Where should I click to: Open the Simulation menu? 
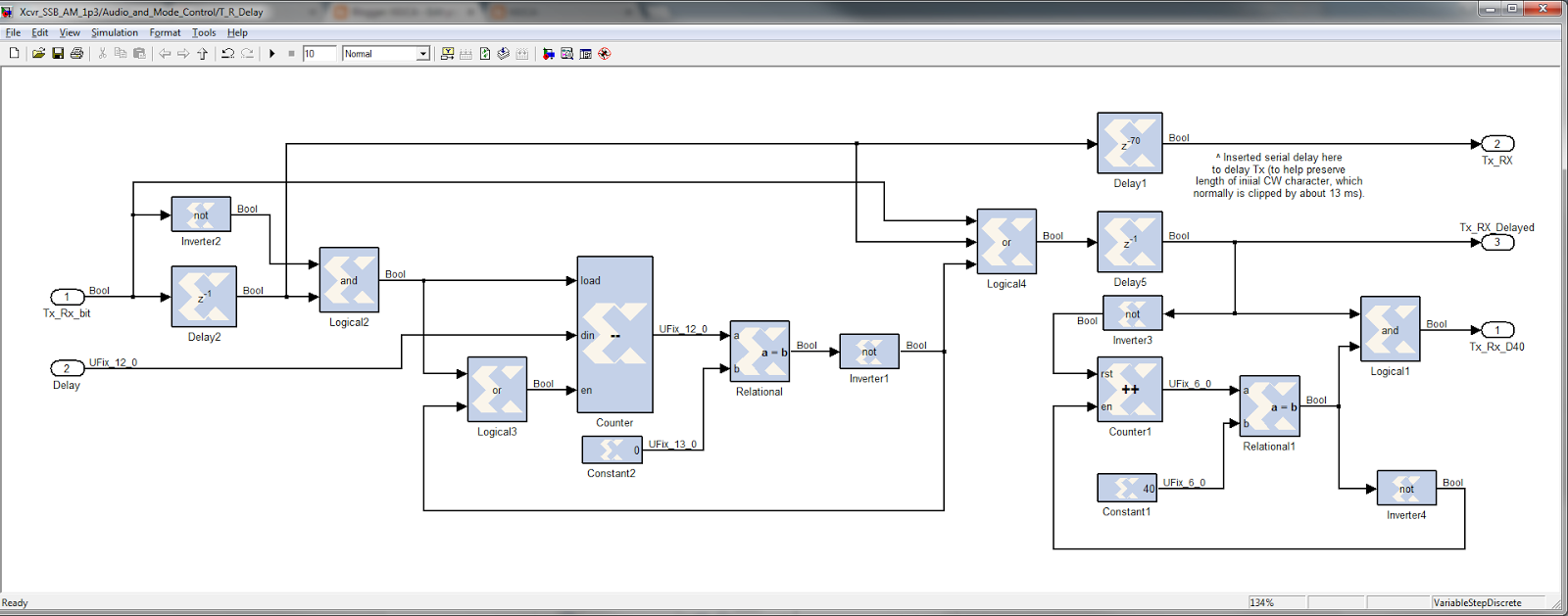[x=115, y=32]
